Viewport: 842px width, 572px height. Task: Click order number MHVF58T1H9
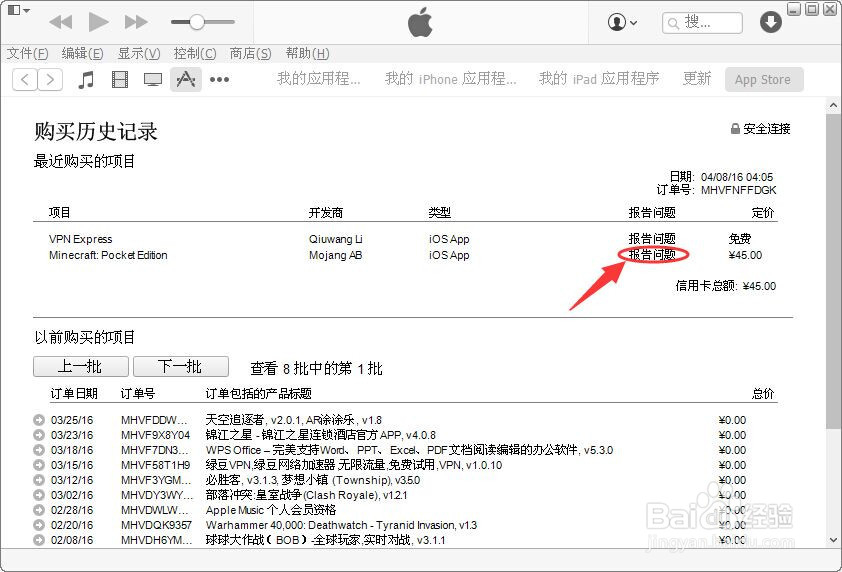(155, 465)
